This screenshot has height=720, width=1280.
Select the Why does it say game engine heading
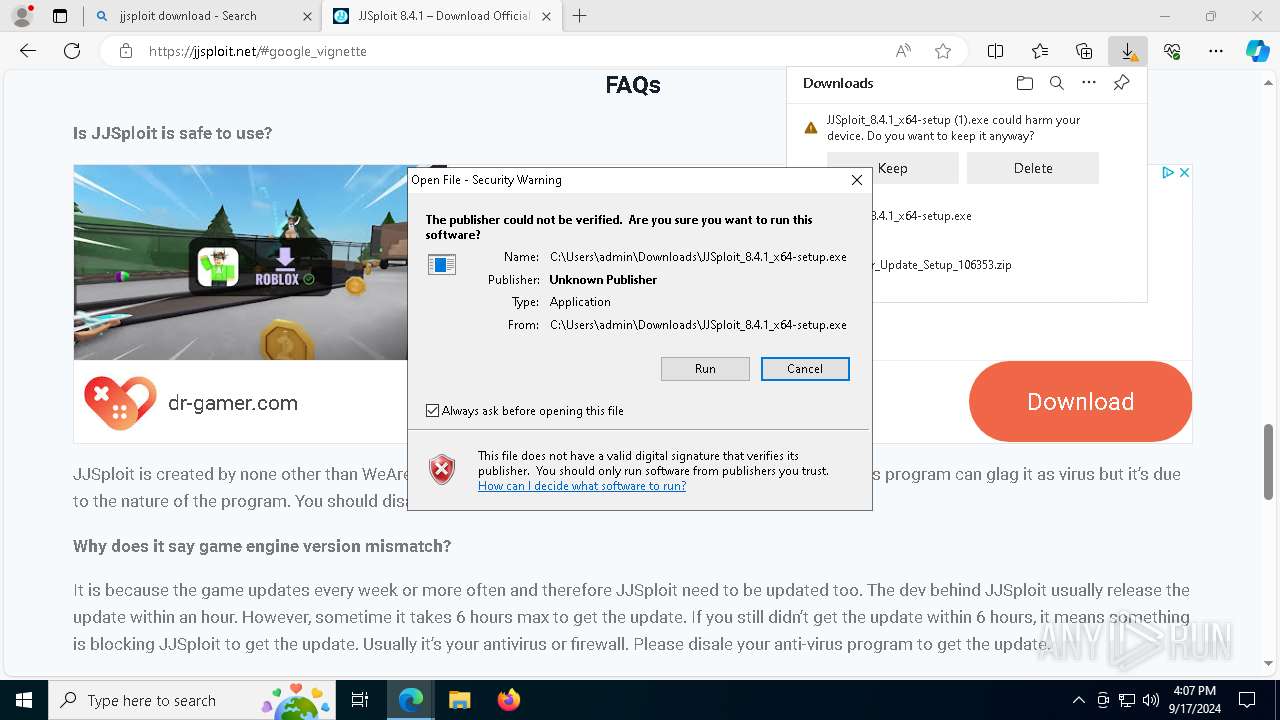coord(262,546)
